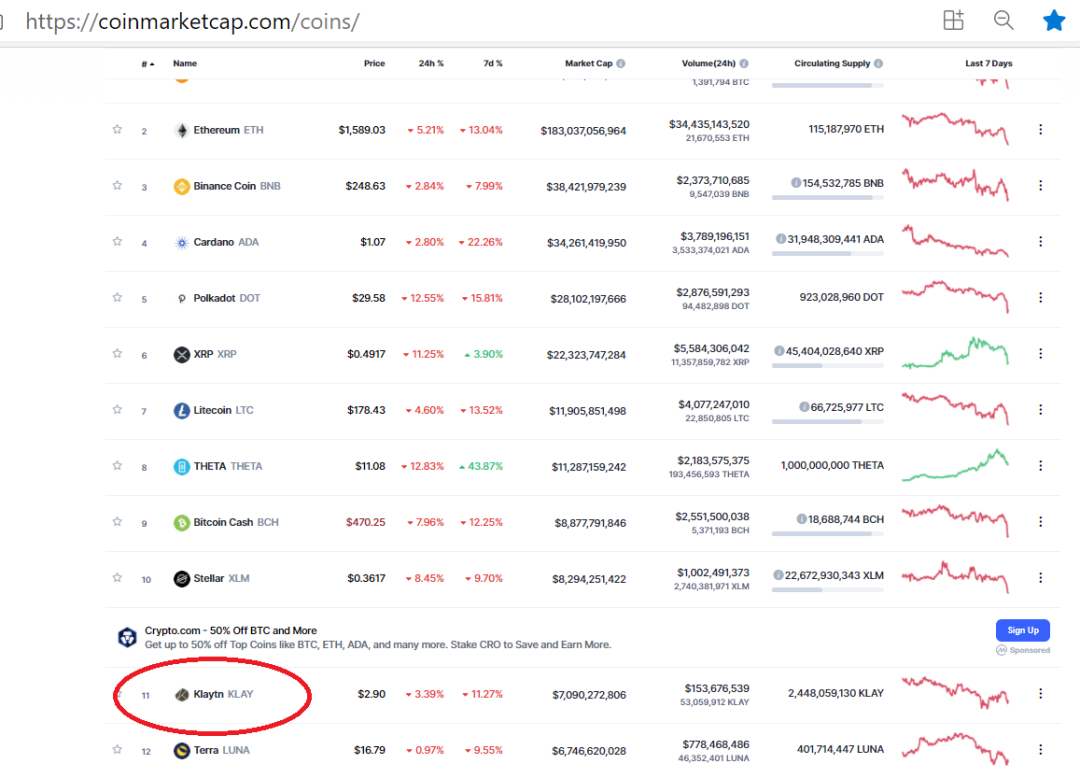This screenshot has width=1080, height=778.
Task: Open Cardano row options menu
Action: click(1040, 242)
